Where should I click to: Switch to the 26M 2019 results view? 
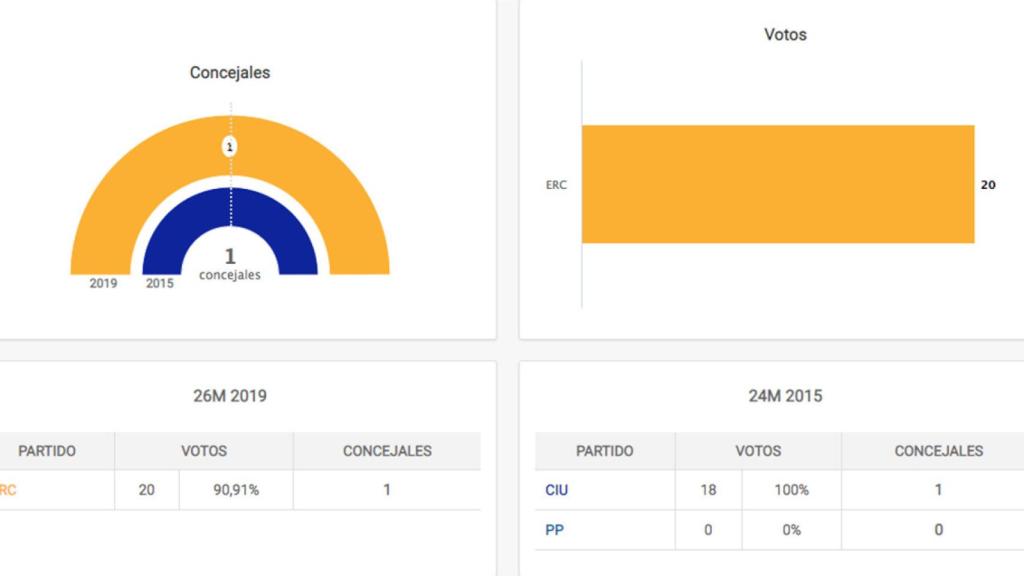coord(230,395)
